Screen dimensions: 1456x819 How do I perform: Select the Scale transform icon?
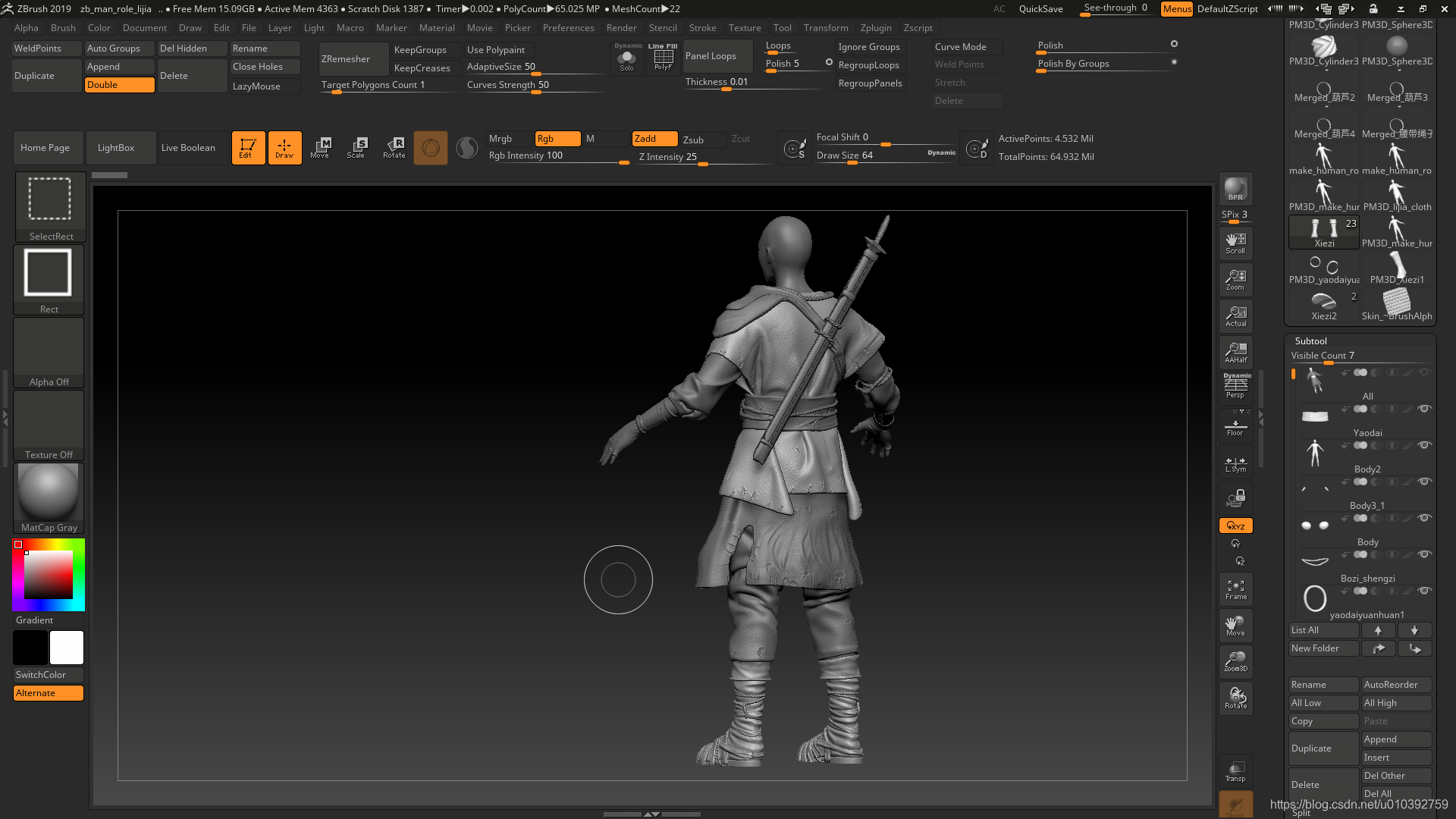[356, 147]
